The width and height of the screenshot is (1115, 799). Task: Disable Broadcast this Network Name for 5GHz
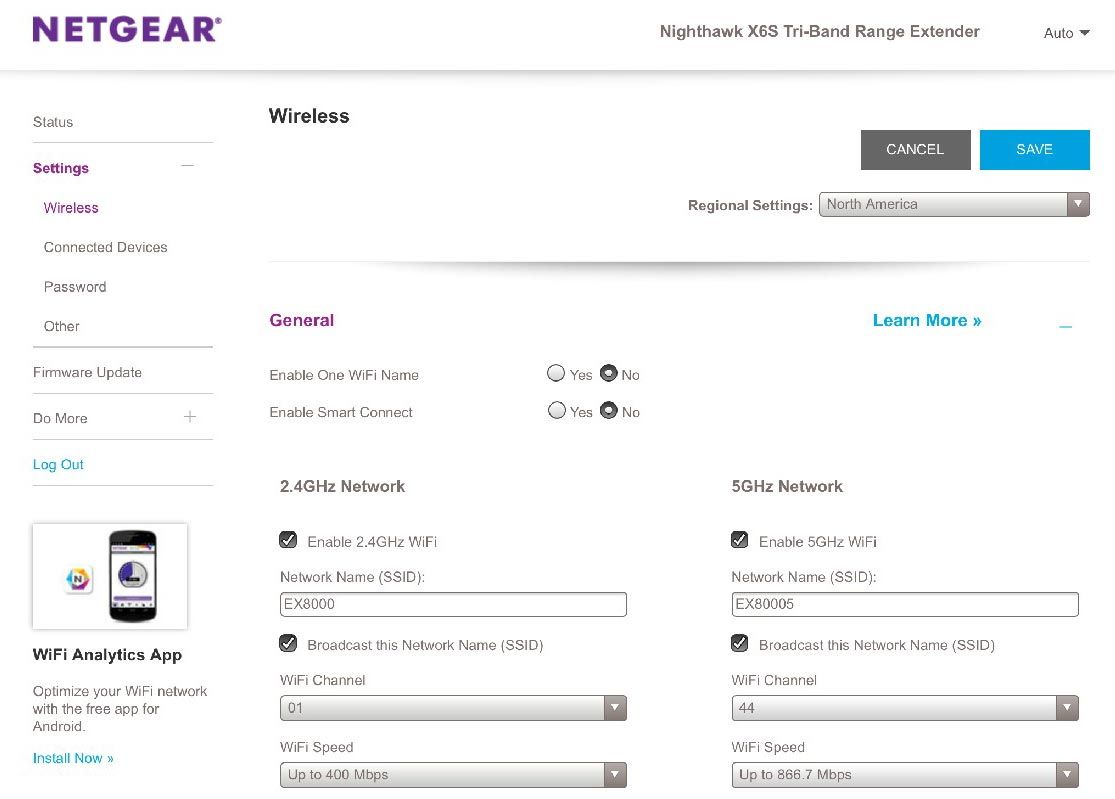(x=739, y=643)
